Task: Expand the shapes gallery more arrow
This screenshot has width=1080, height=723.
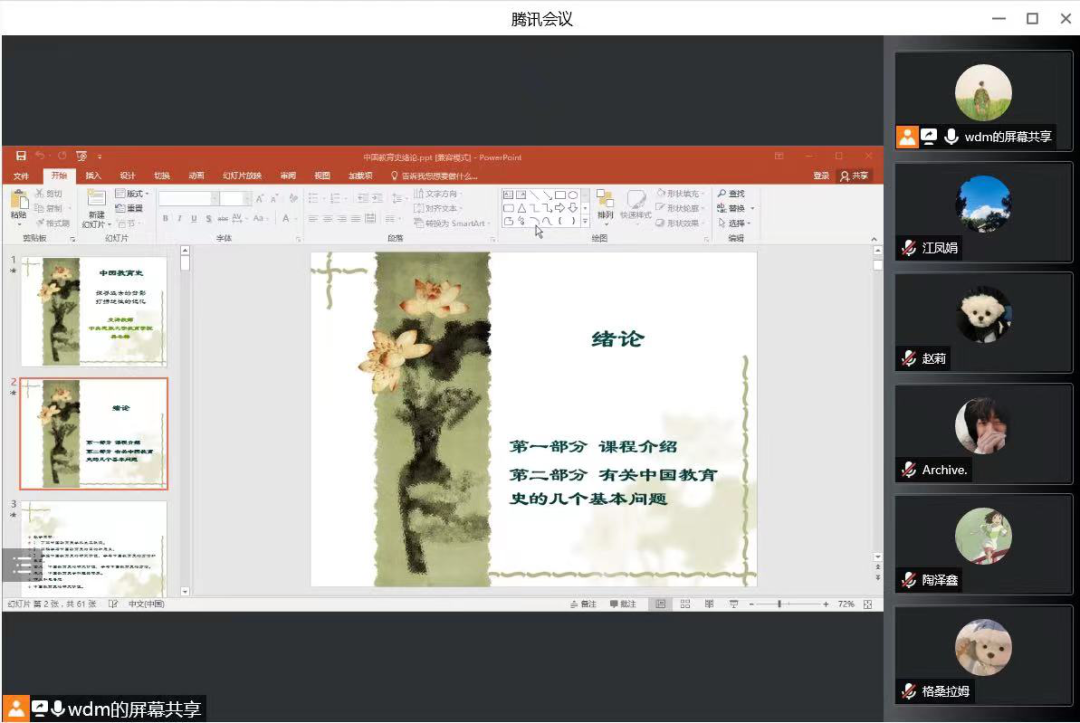Action: pyautogui.click(x=585, y=222)
